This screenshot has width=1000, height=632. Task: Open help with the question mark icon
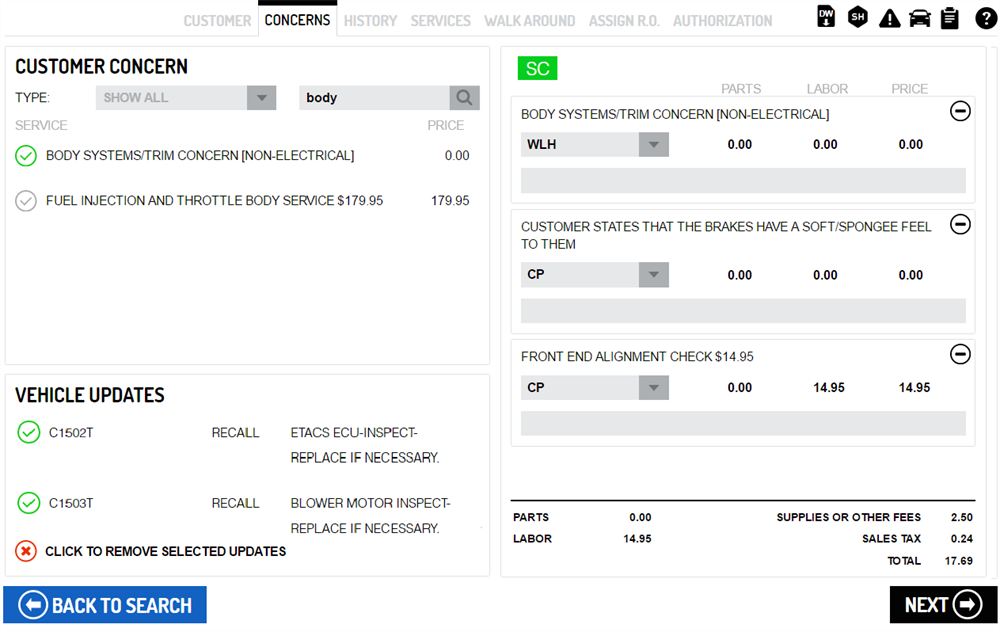tap(985, 18)
